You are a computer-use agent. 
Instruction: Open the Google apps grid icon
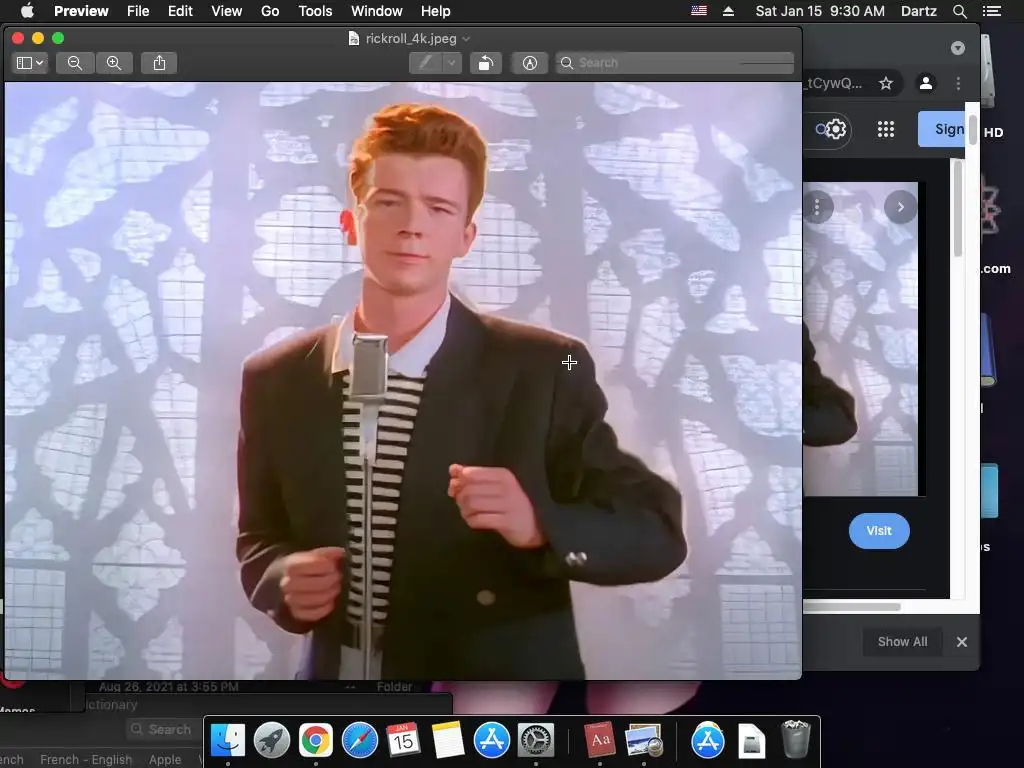[886, 129]
